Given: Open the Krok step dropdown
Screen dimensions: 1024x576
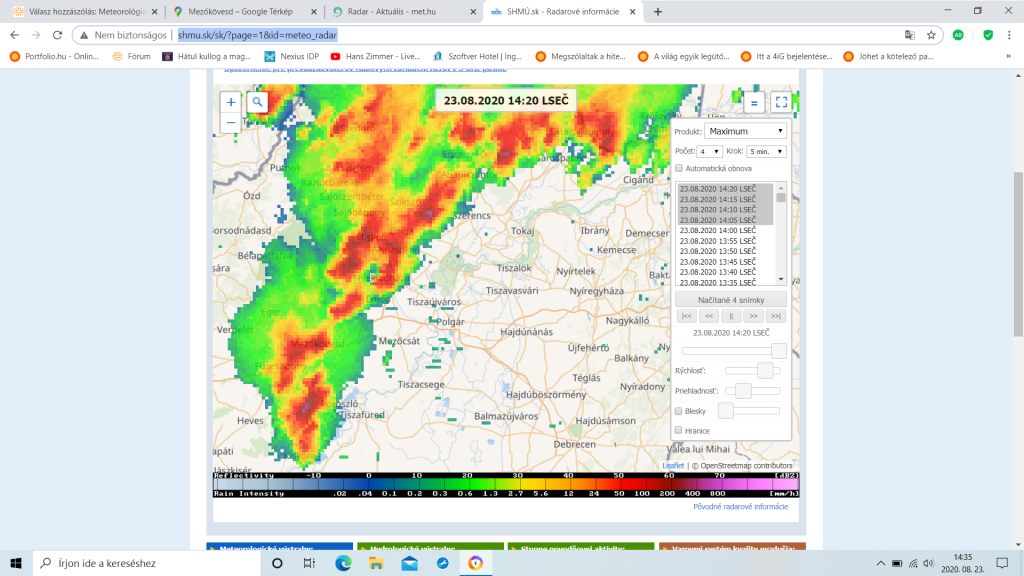Looking at the screenshot, I should point(766,151).
